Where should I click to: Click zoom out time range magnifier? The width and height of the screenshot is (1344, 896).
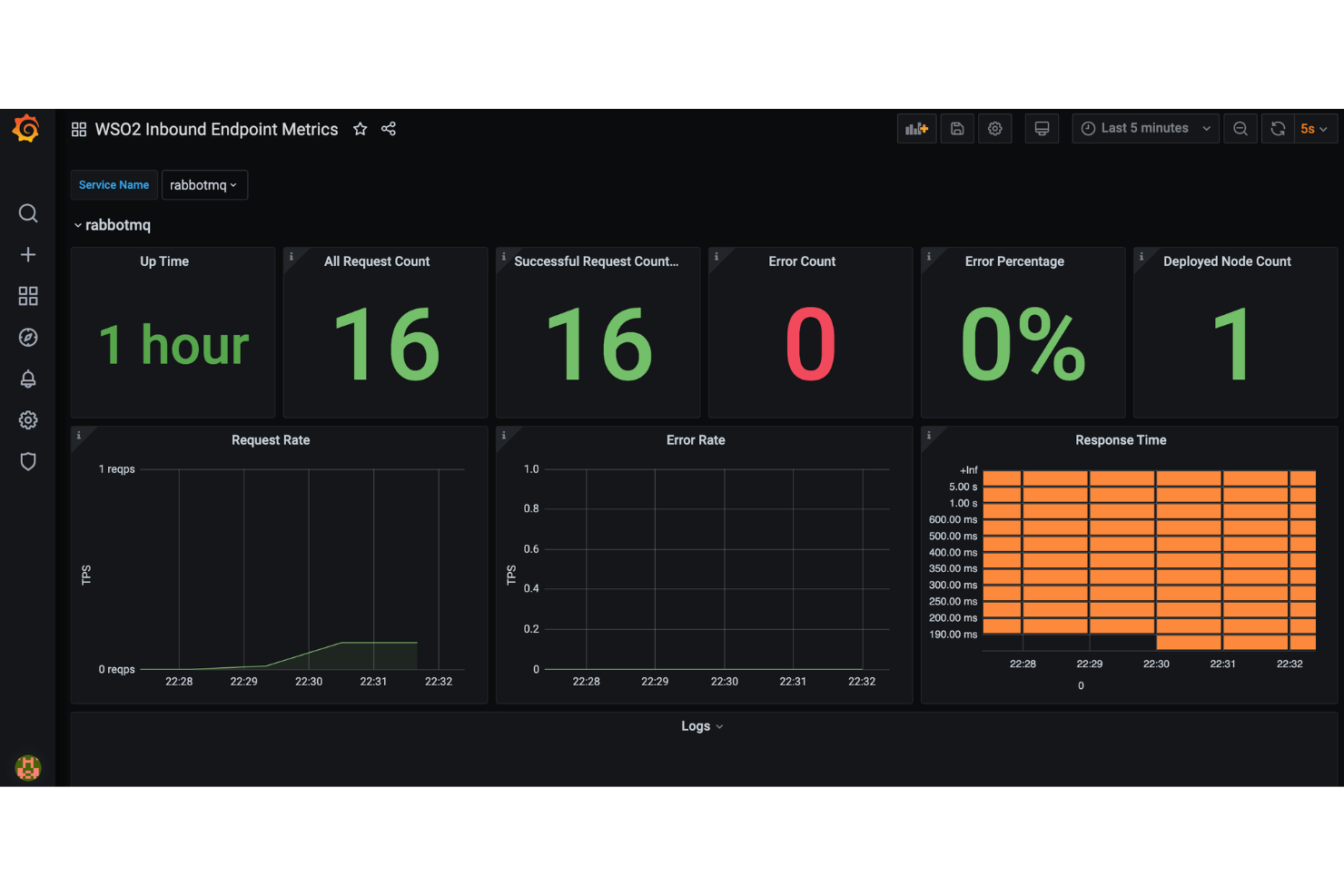1240,128
